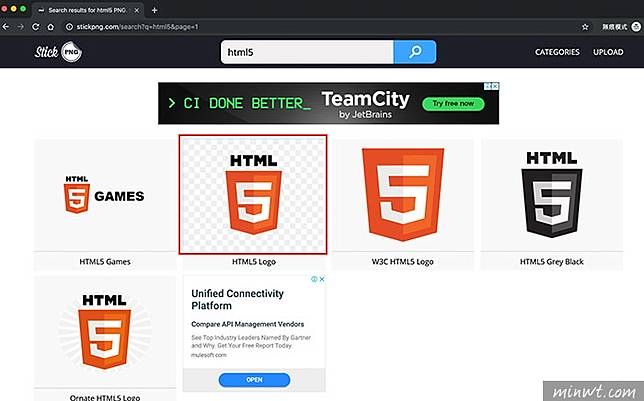Click the OPEN button in the ad

(x=254, y=380)
